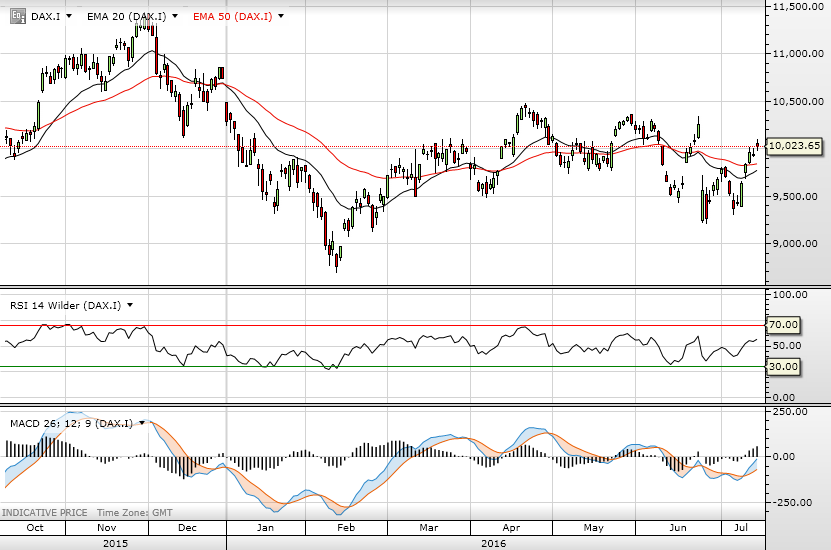Click the Mar month on the time axis
This screenshot has width=831, height=550.
(429, 528)
